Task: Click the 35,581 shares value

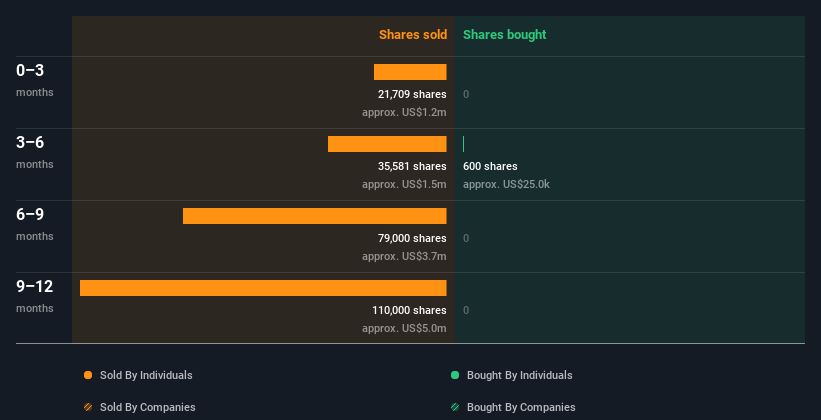Action: 412,166
